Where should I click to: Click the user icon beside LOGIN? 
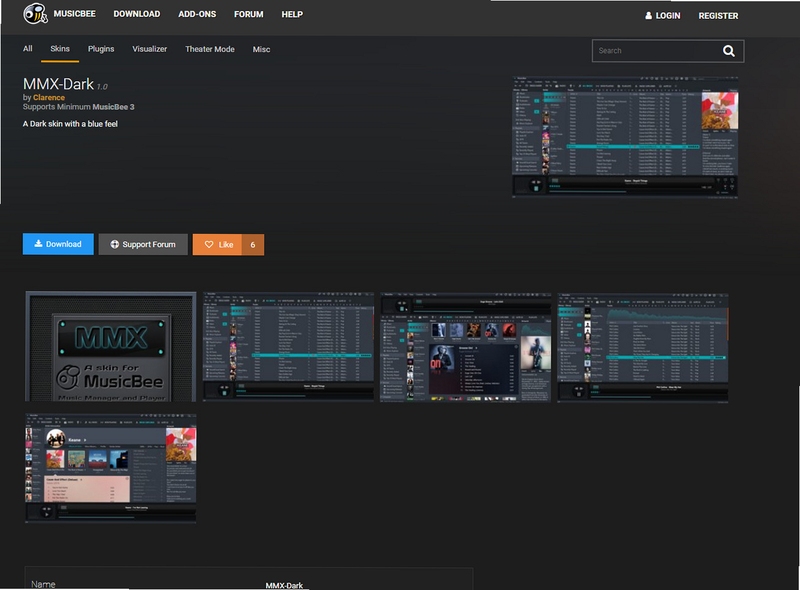(x=648, y=16)
